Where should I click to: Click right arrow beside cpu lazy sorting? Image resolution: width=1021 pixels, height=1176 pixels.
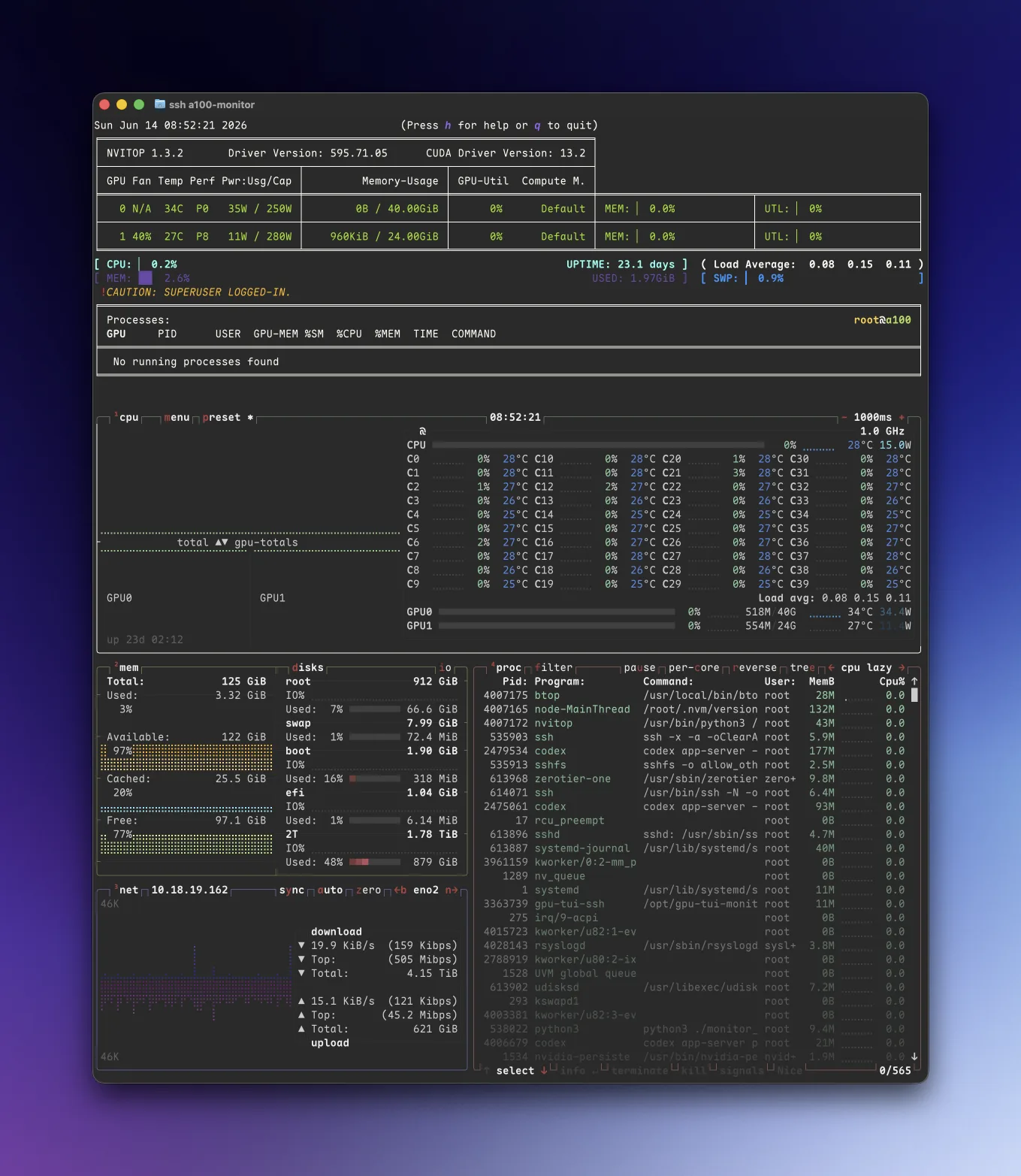902,667
